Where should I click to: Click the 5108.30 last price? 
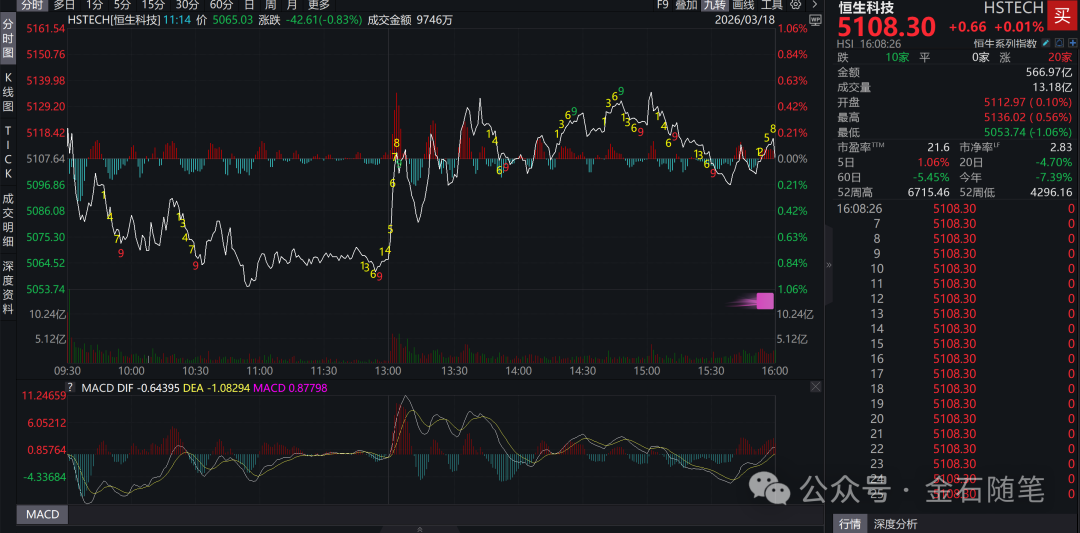pos(886,26)
